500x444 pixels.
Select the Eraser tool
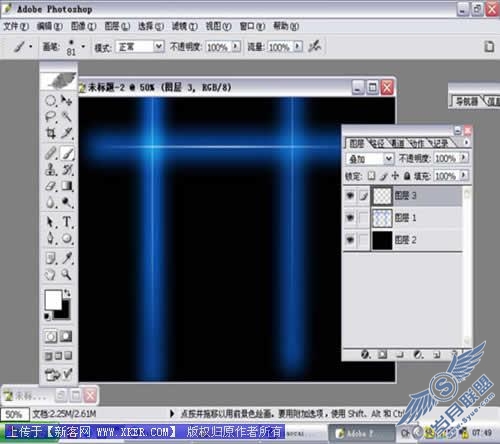tap(51, 186)
